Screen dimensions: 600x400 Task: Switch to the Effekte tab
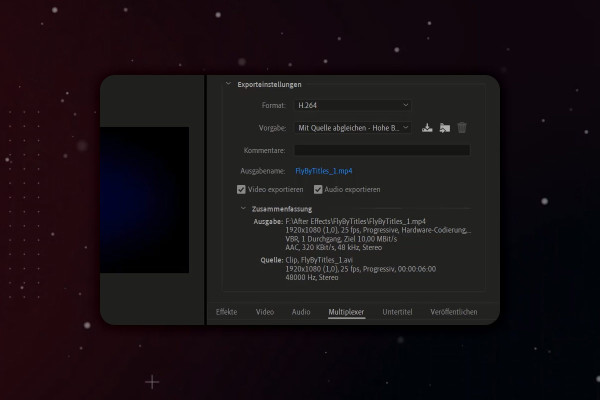[227, 312]
